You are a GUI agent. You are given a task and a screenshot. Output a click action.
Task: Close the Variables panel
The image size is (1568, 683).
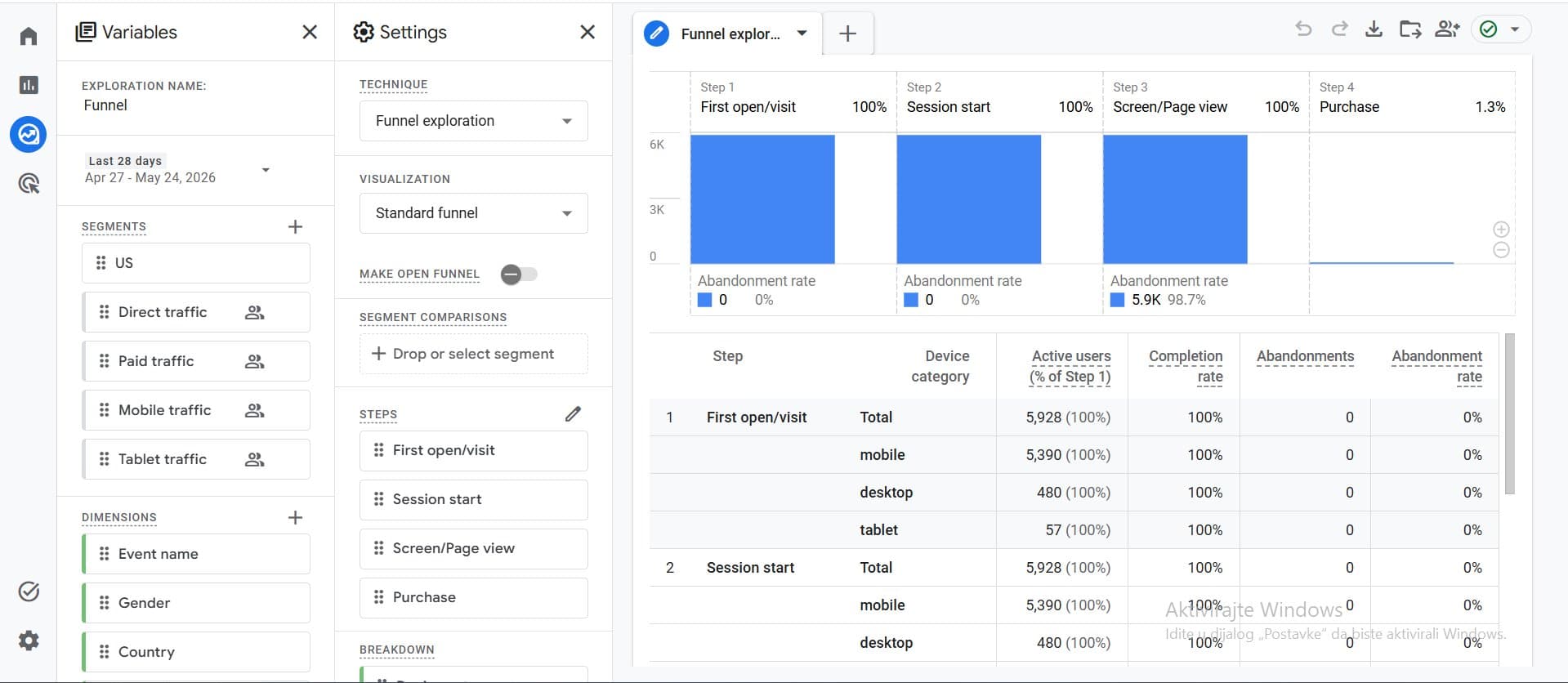(x=310, y=32)
